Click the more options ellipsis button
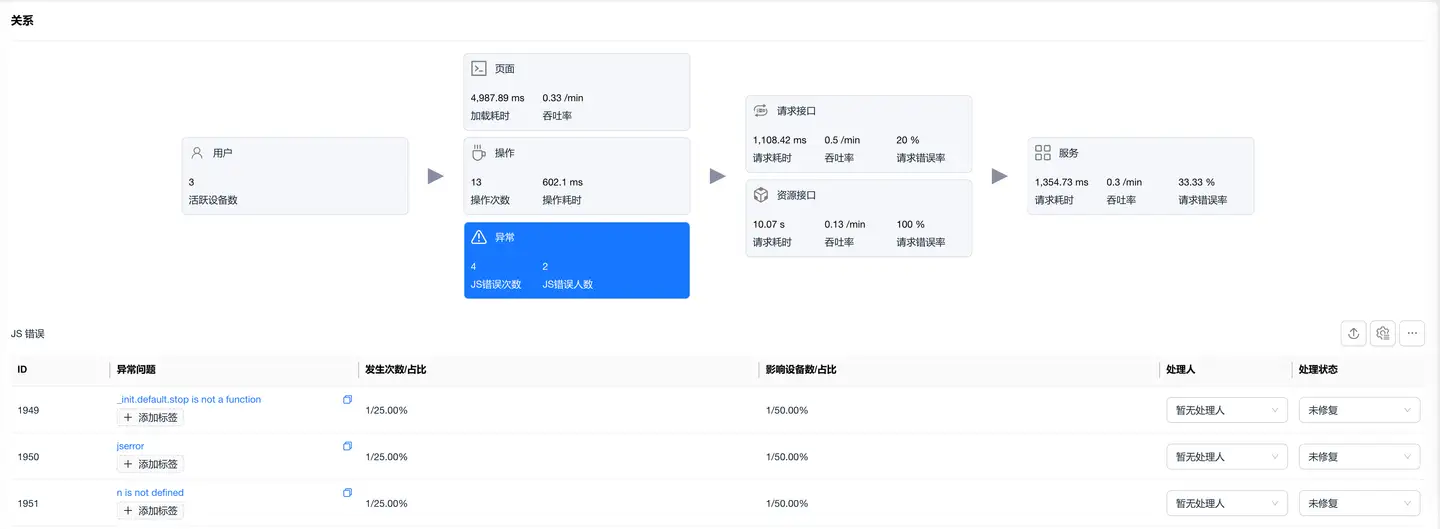Image resolution: width=1440 pixels, height=529 pixels. (1412, 334)
